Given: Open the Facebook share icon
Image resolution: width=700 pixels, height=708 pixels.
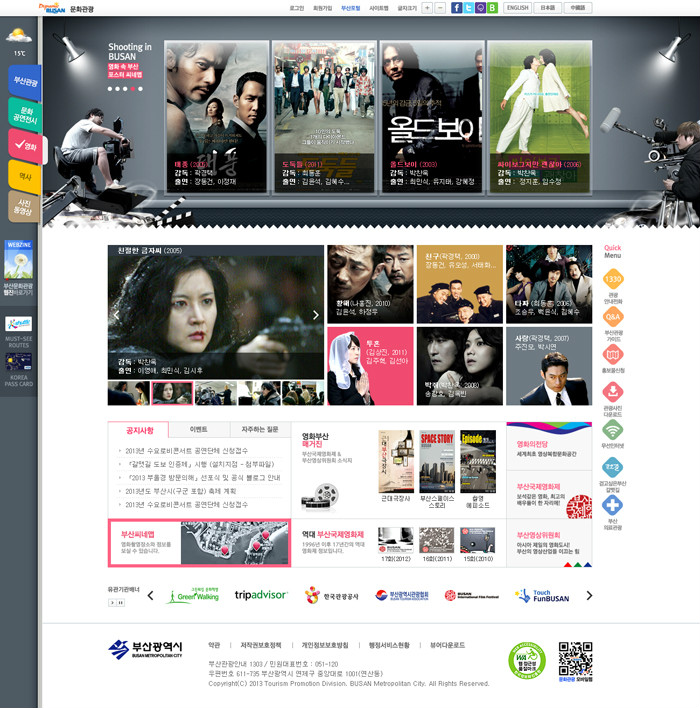Looking at the screenshot, I should coord(456,8).
